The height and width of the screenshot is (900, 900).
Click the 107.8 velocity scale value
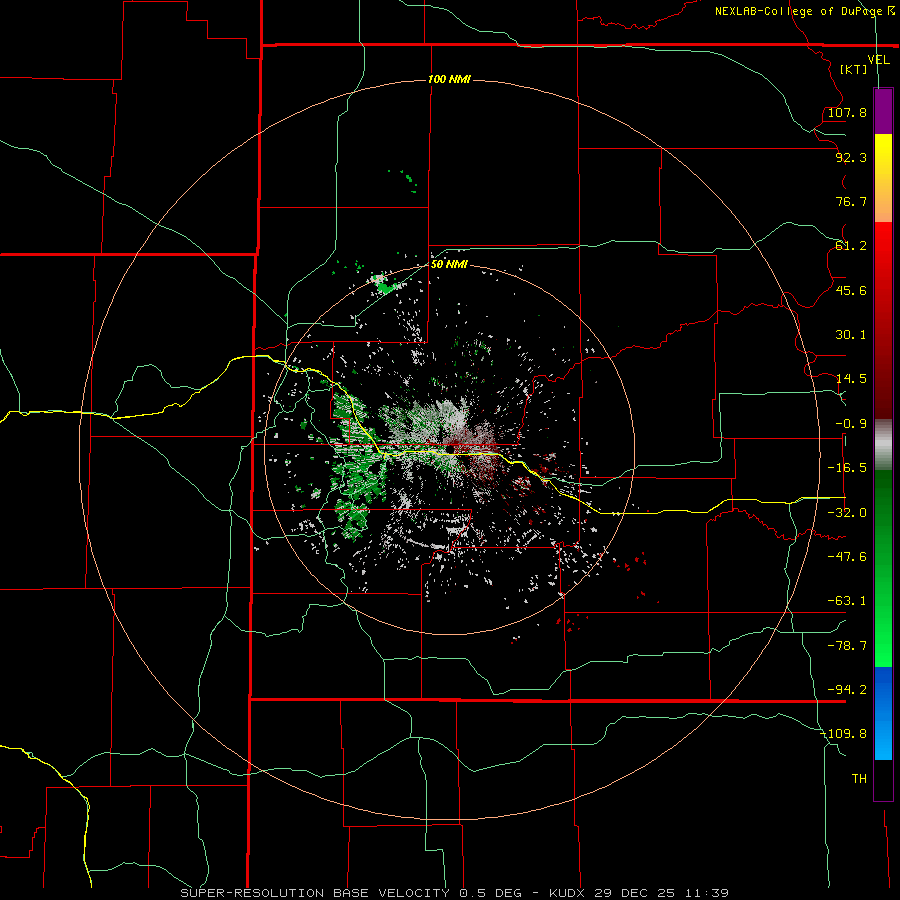pyautogui.click(x=847, y=112)
